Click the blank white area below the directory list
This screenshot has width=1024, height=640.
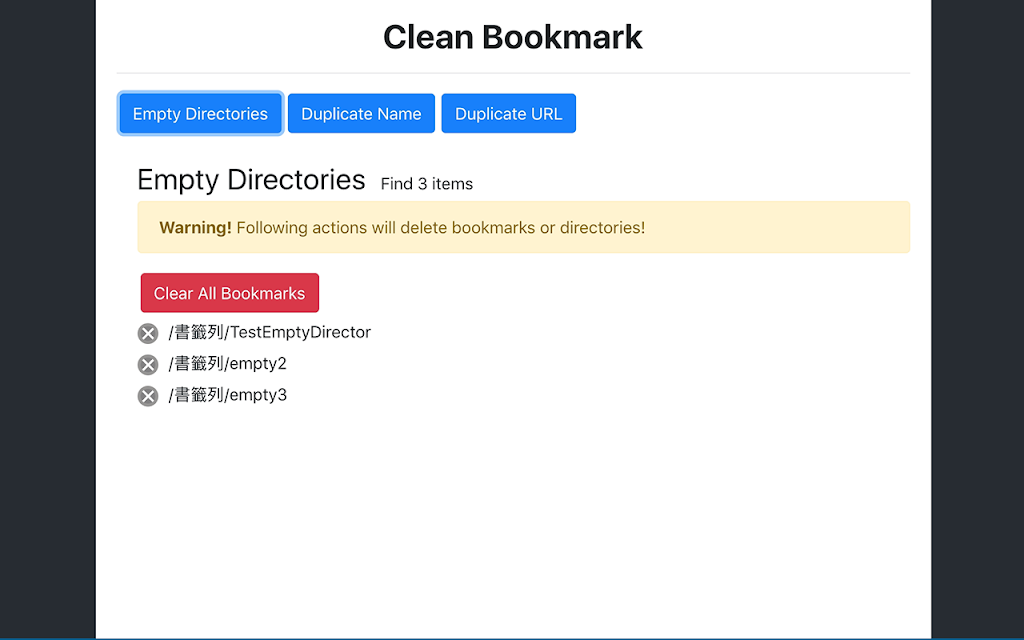click(x=513, y=522)
